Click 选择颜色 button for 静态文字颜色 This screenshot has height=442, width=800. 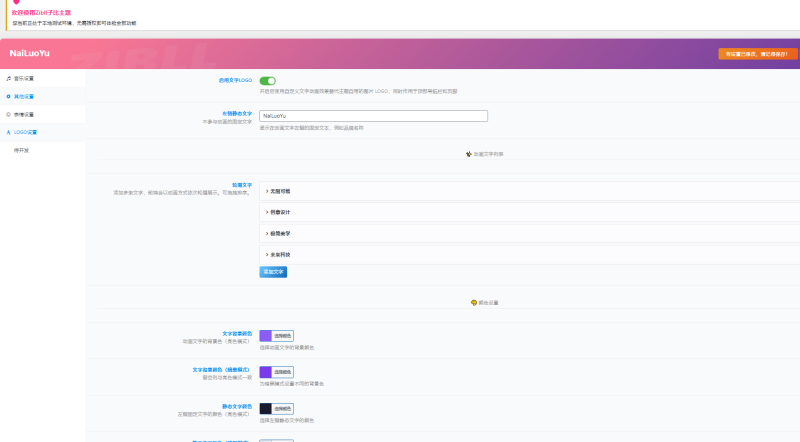[x=283, y=409]
